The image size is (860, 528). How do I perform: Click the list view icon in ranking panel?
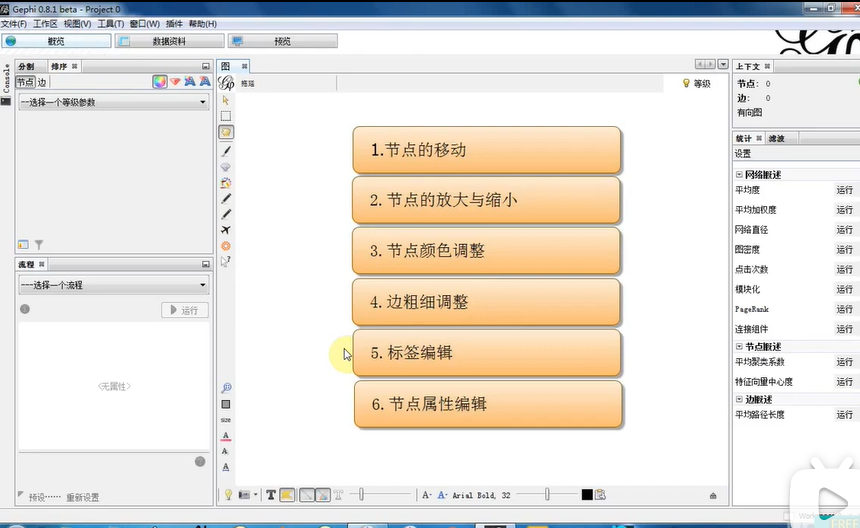pyautogui.click(x=23, y=245)
